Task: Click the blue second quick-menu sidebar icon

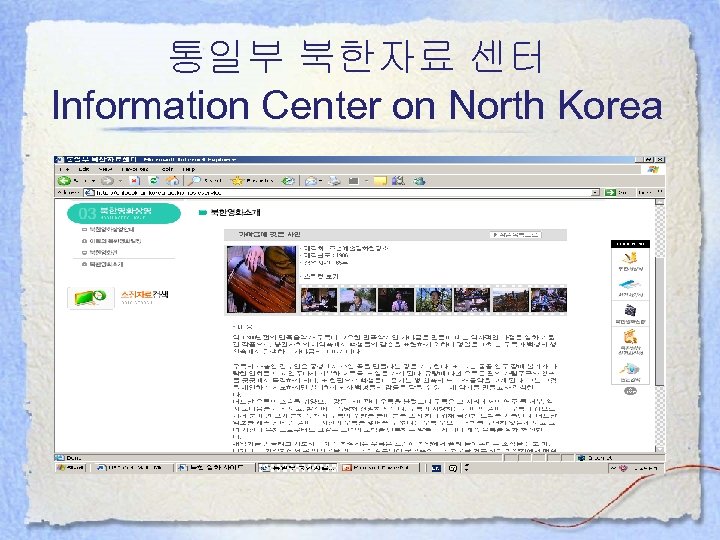Action: tap(630, 284)
